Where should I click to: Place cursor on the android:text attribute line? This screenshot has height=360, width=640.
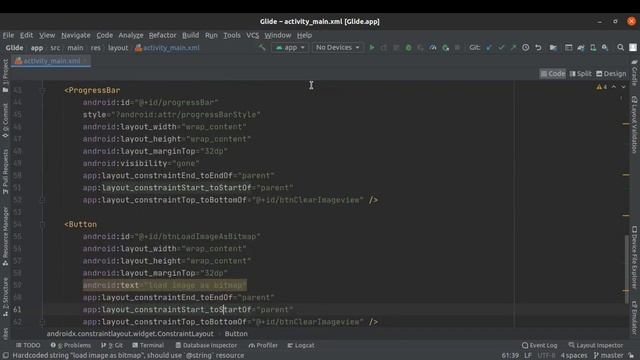coord(164,285)
